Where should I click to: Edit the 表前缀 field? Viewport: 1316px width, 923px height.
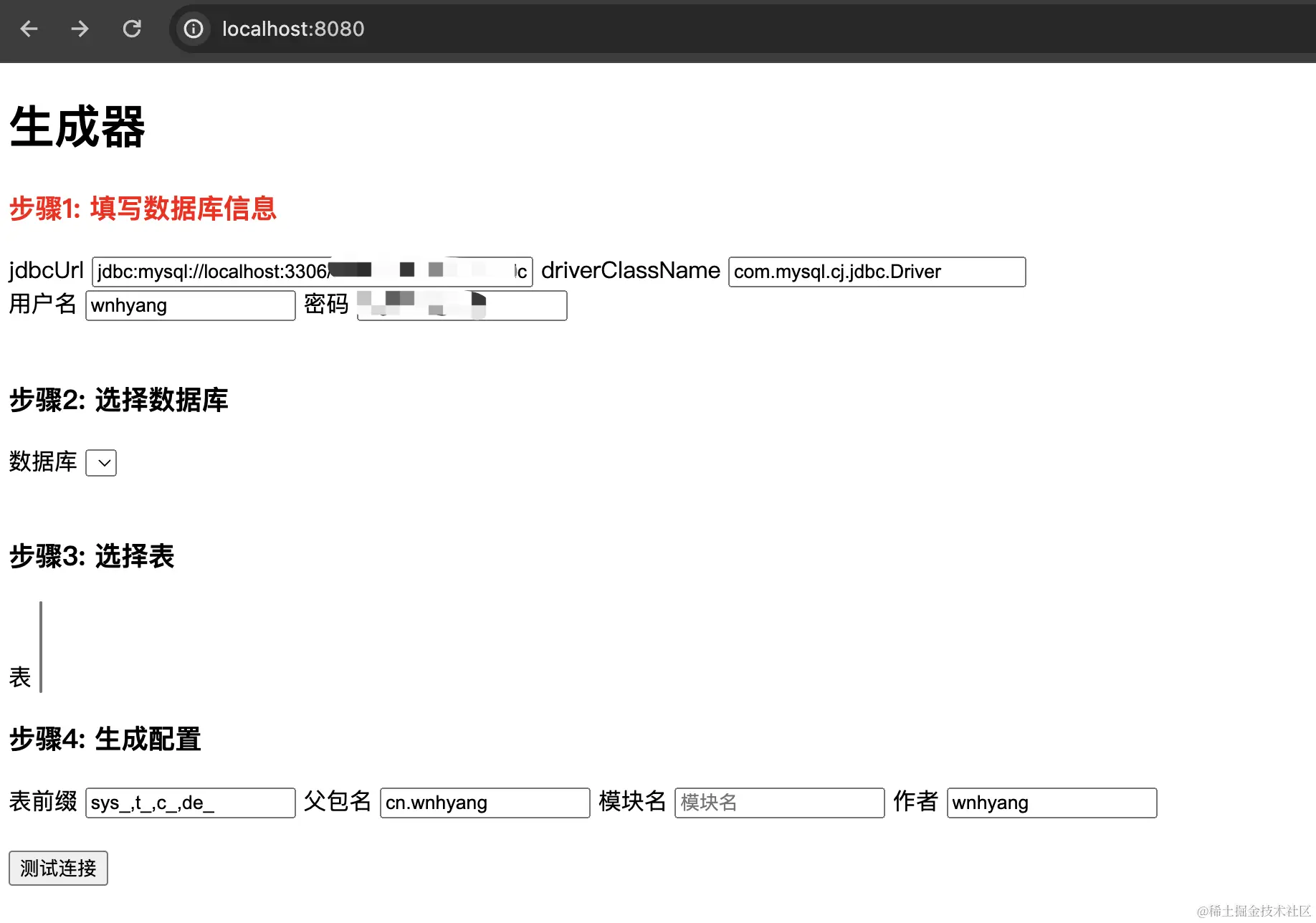(x=190, y=803)
